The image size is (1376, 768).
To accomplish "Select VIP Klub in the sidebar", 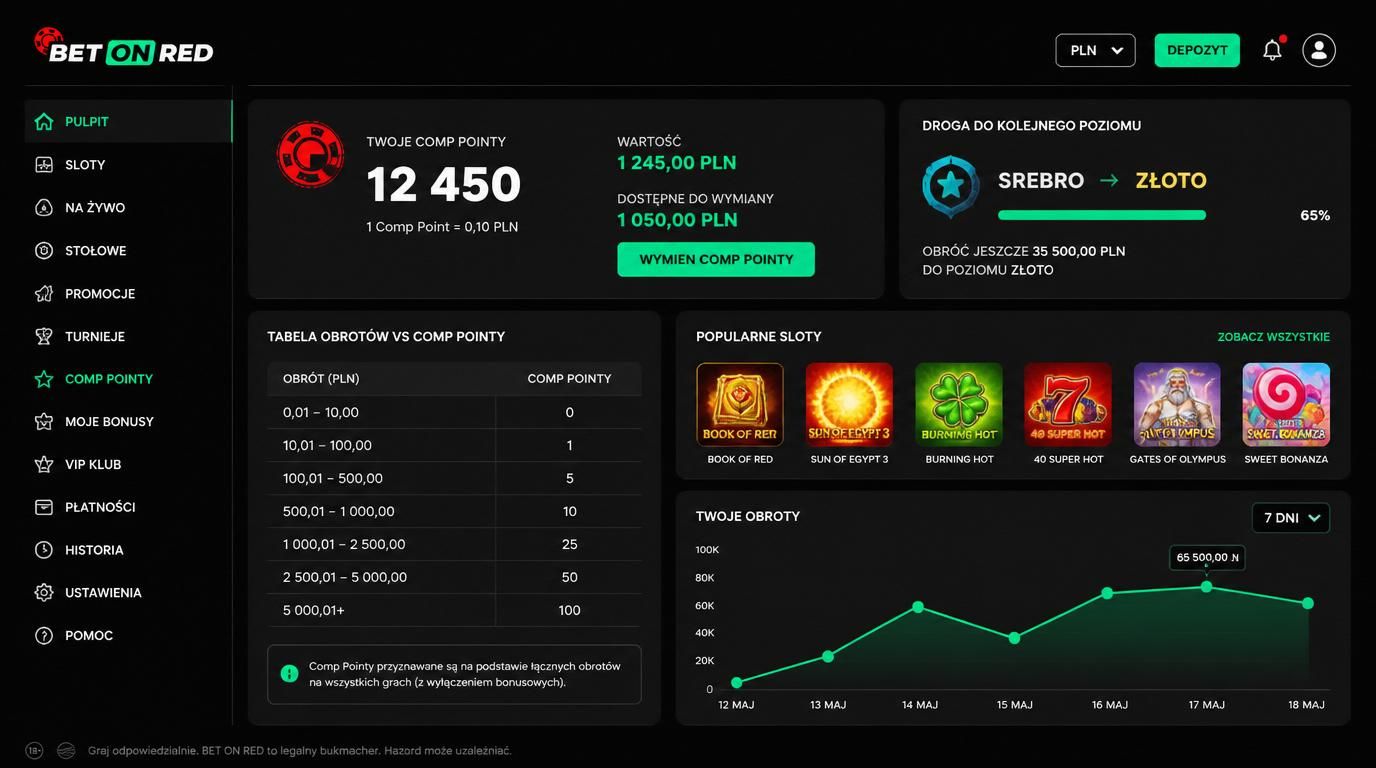I will click(128, 465).
